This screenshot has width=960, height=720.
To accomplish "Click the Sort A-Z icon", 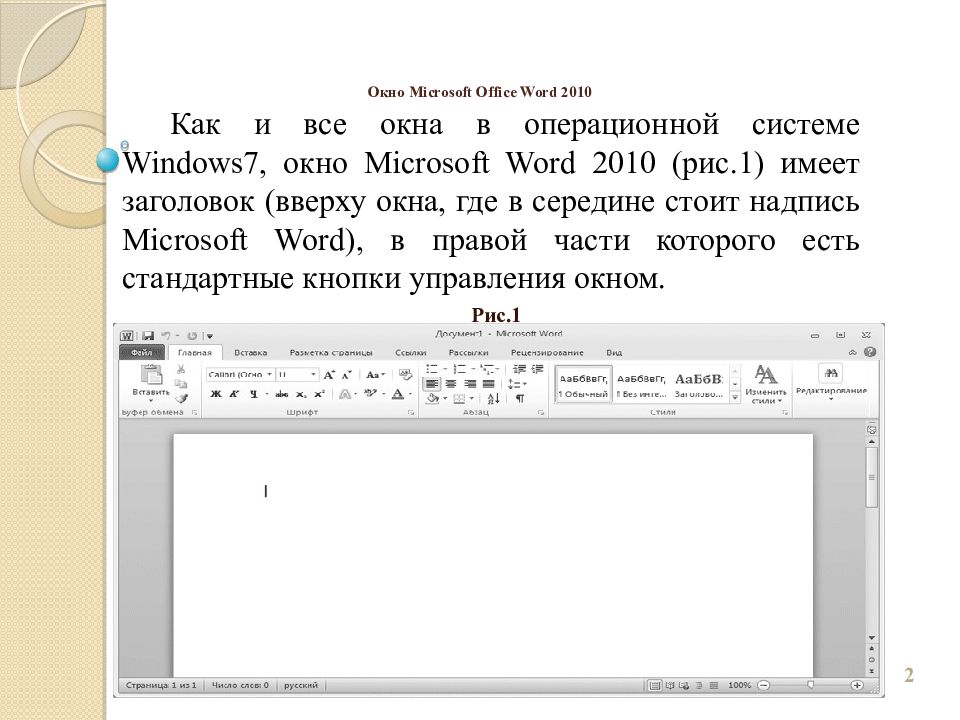I will pos(493,399).
